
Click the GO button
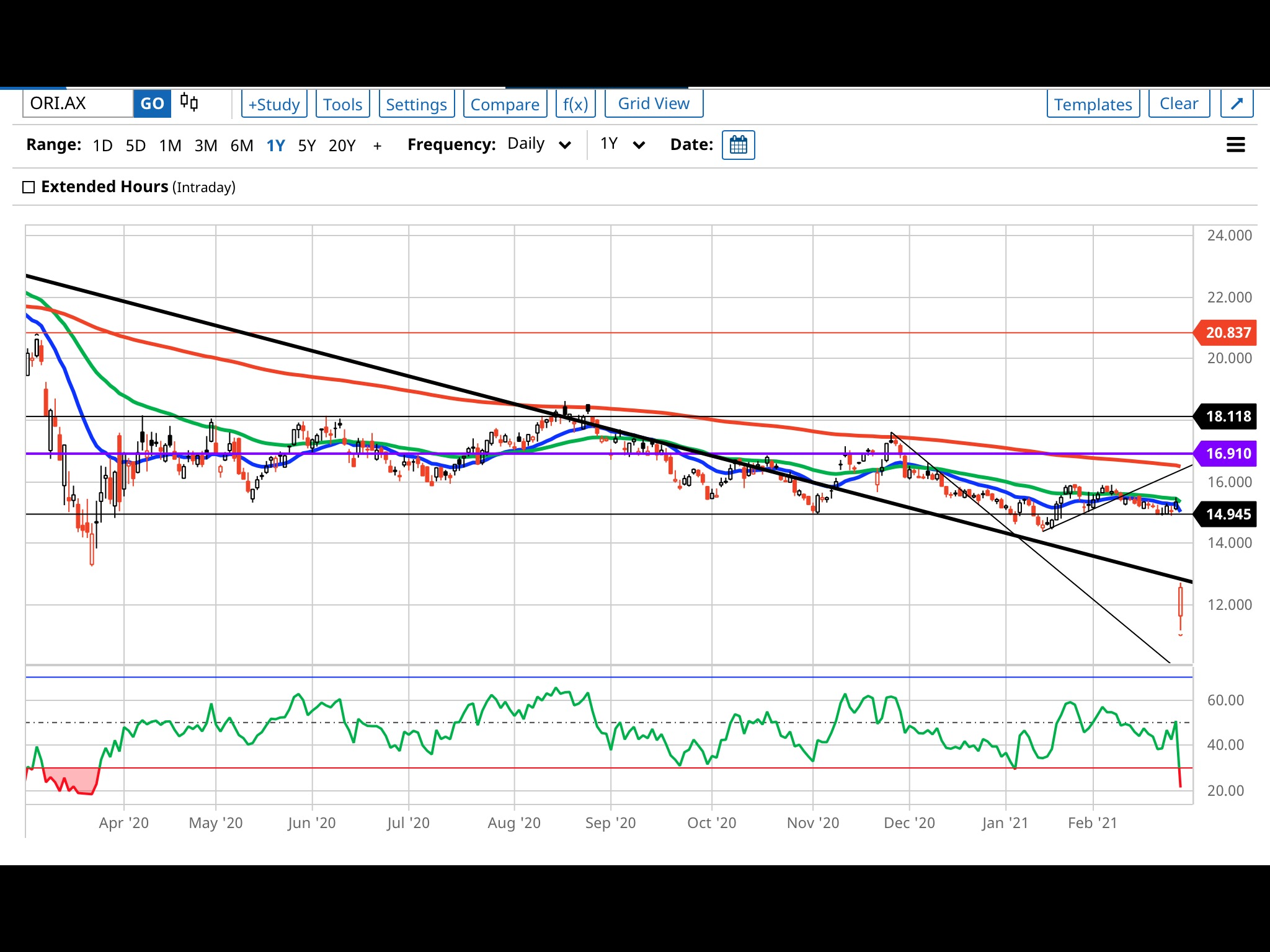point(152,104)
